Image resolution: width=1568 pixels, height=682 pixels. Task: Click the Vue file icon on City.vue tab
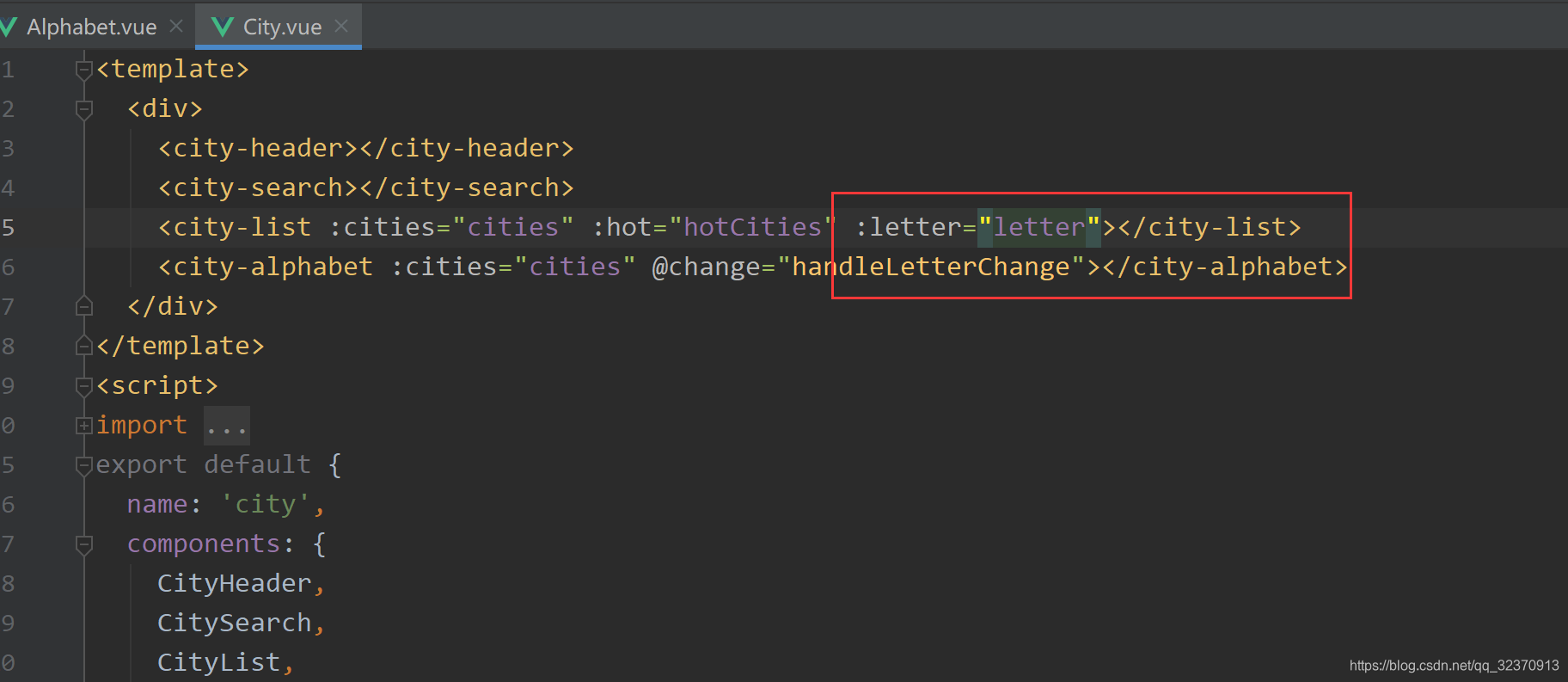223,28
